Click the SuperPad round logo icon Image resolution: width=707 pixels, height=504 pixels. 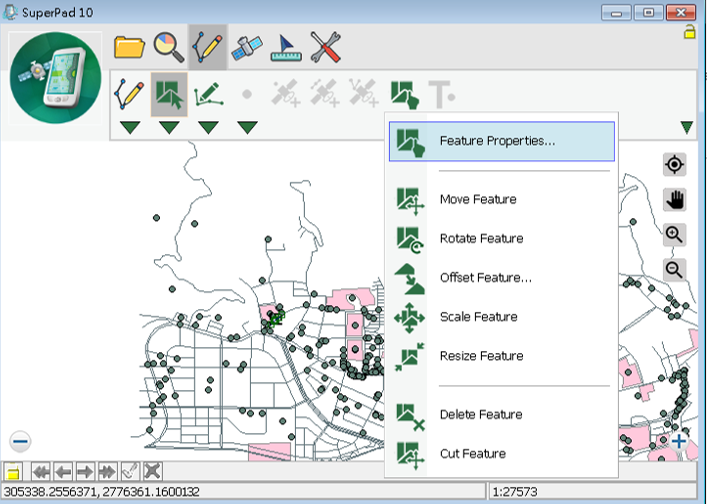pyautogui.click(x=55, y=78)
